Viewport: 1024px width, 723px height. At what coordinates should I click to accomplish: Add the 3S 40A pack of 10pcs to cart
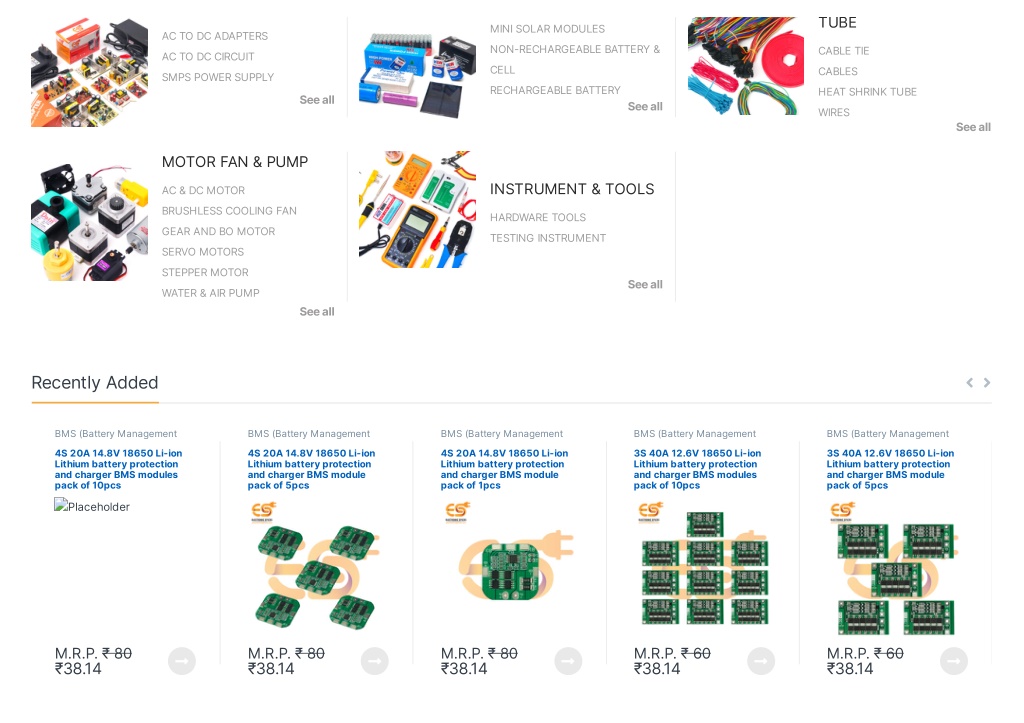[x=761, y=661]
